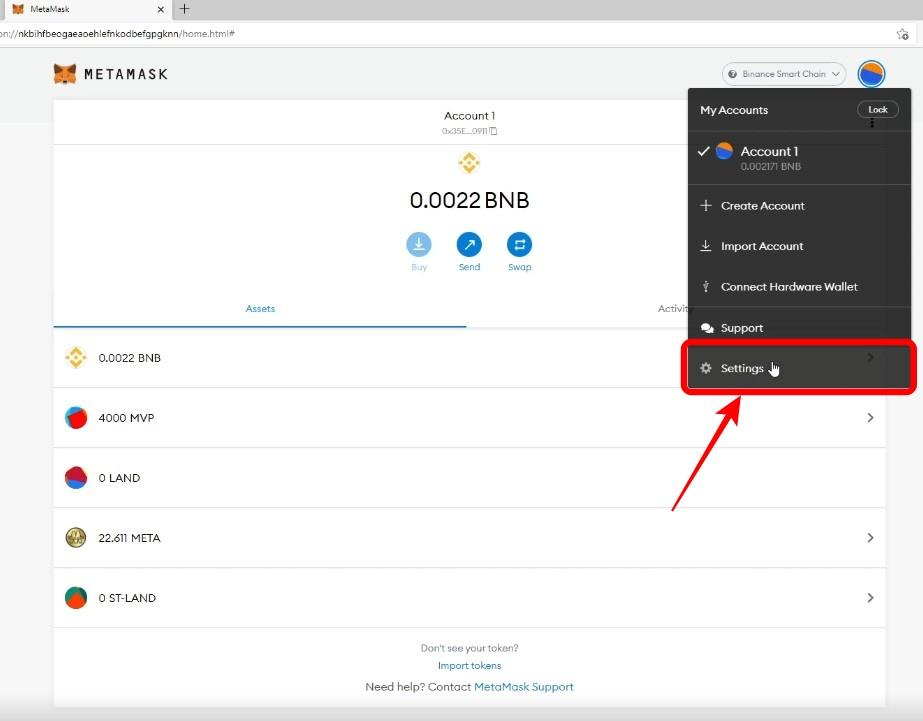Select Import Account menu entry
The height and width of the screenshot is (721, 923).
(799, 246)
